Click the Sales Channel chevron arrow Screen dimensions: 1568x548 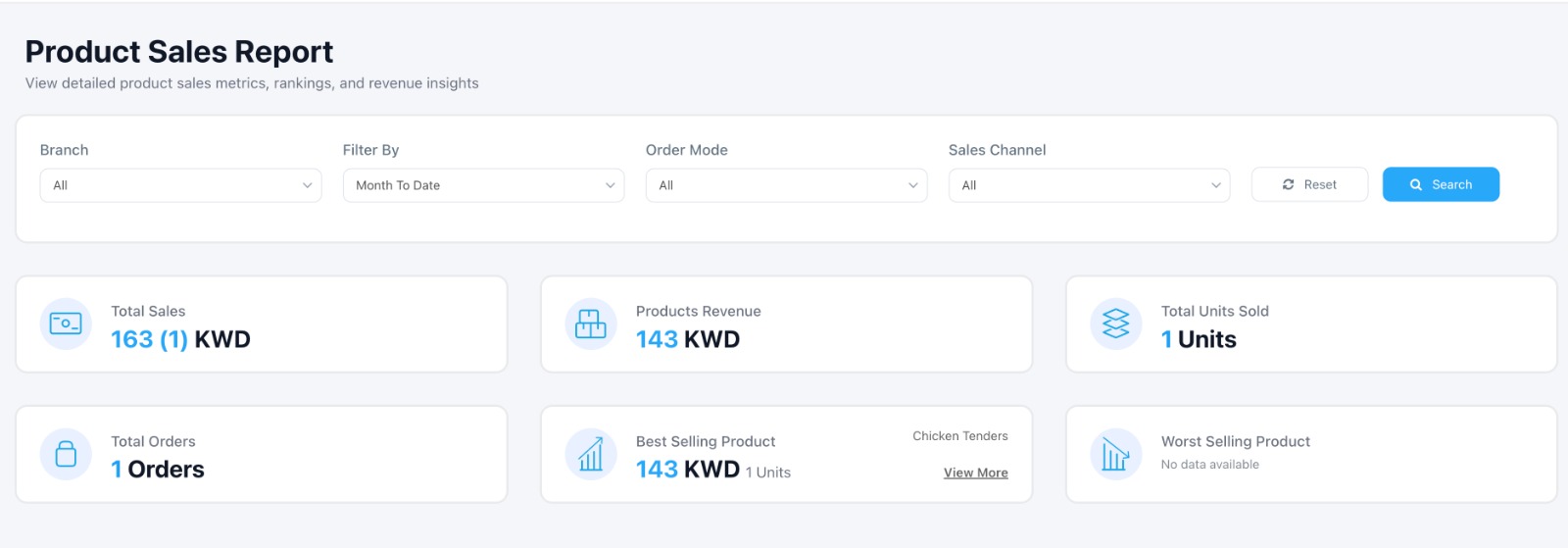(x=1216, y=185)
